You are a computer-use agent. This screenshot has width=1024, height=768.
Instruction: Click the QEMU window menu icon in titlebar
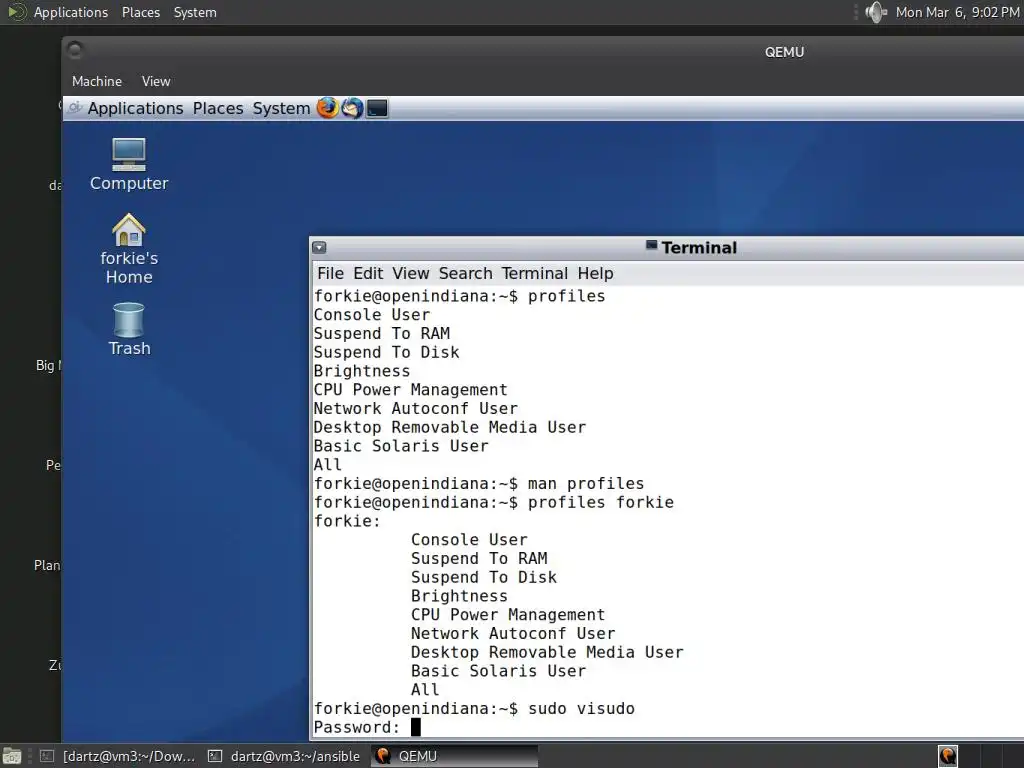click(x=75, y=50)
